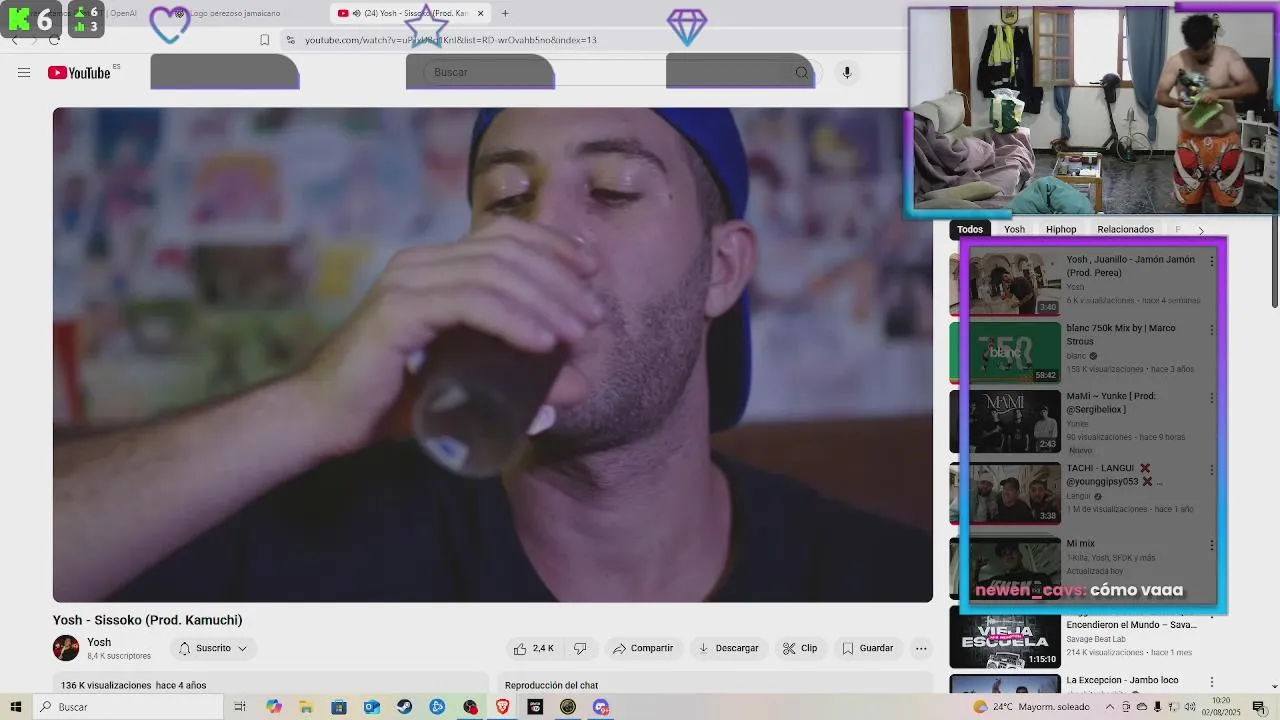This screenshot has width=1280, height=720.
Task: Click the Guardar button
Action: tap(867, 648)
